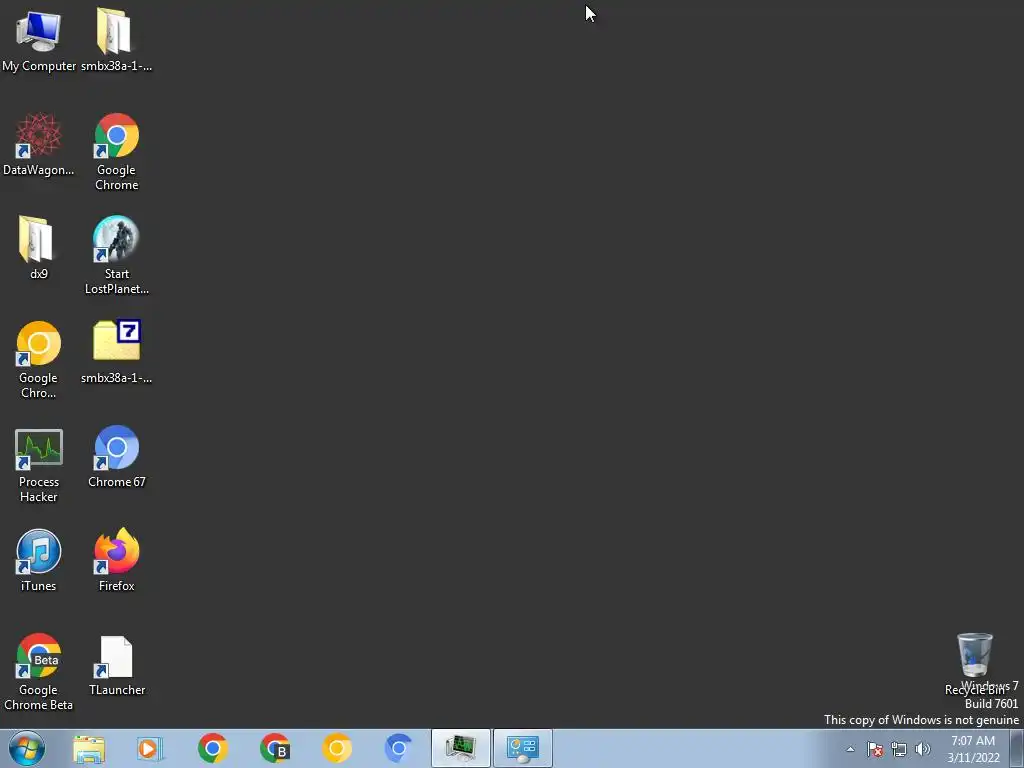Select the iTunes desktop shortcut

click(x=39, y=560)
